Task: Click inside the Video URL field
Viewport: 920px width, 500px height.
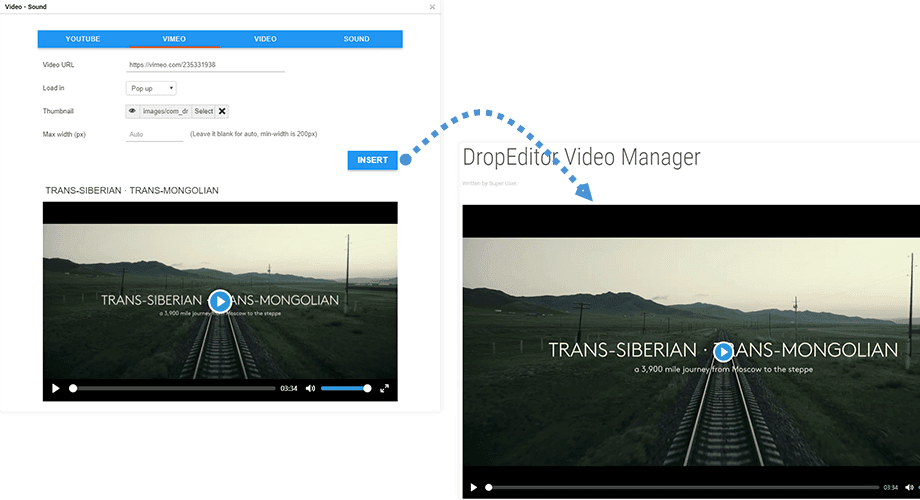Action: point(205,65)
